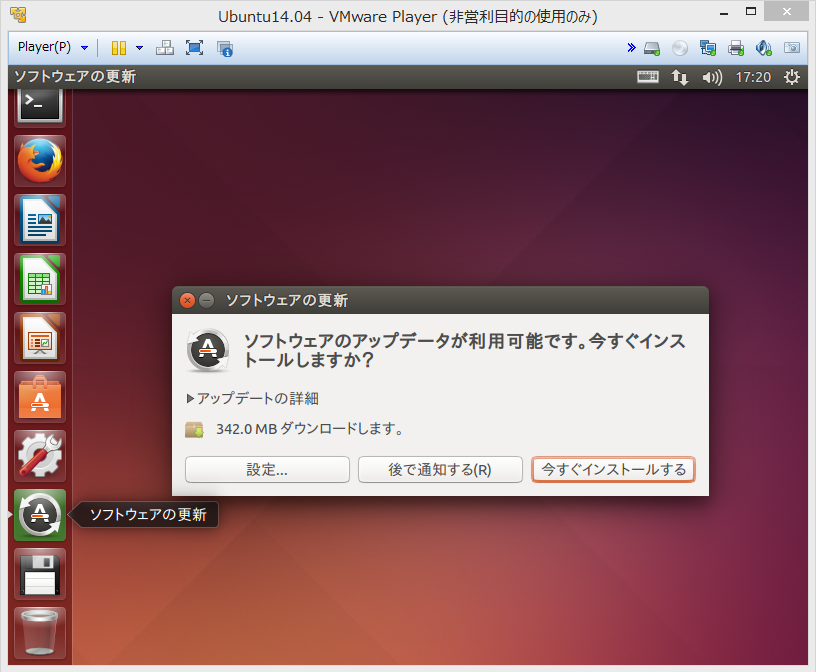Click Software Updater launcher icon
Image resolution: width=816 pixels, height=672 pixels.
tap(40, 515)
